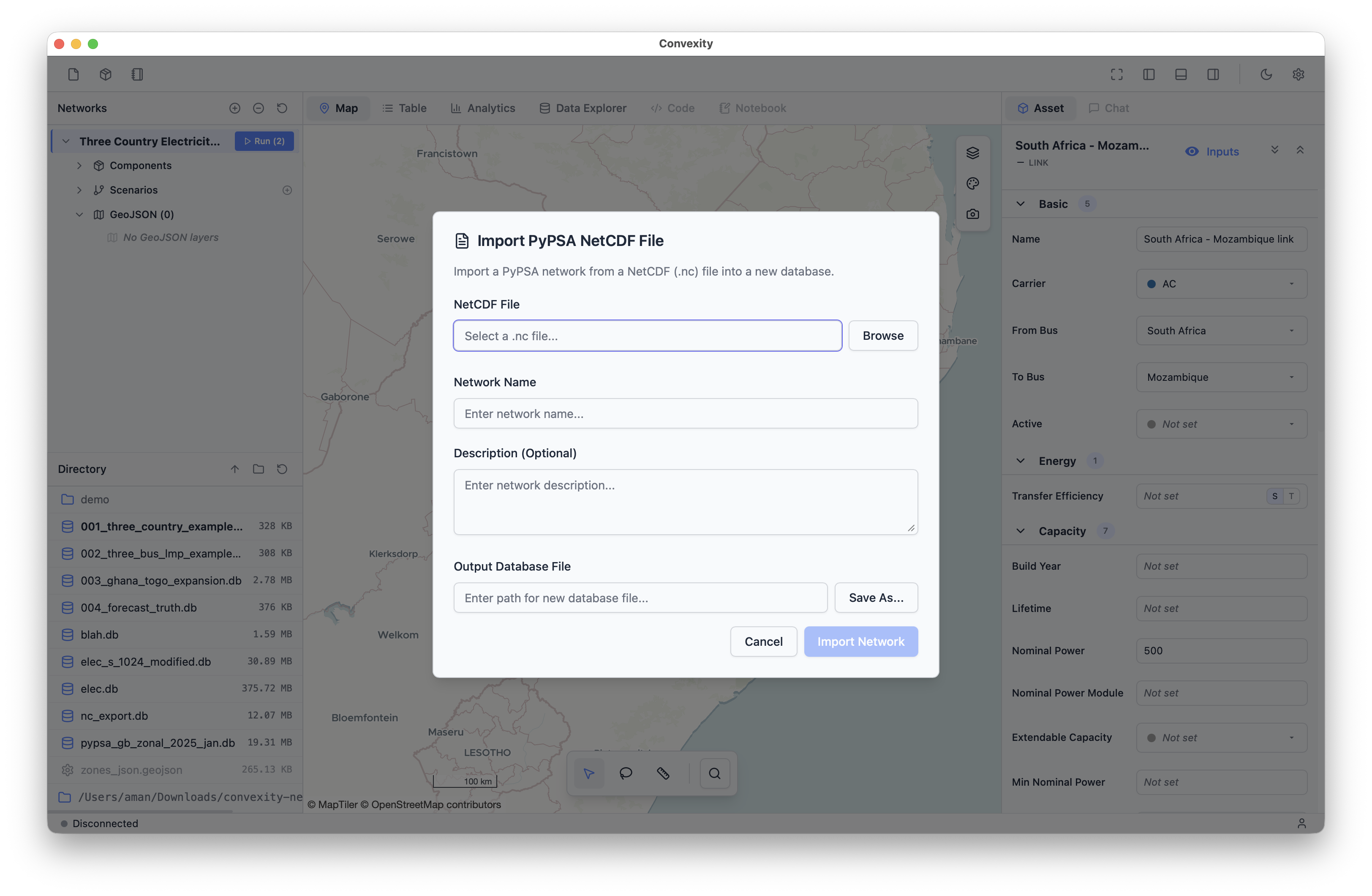This screenshot has width=1372, height=896.
Task: Toggle the T button on Transfer Efficiency
Action: [x=1291, y=496]
